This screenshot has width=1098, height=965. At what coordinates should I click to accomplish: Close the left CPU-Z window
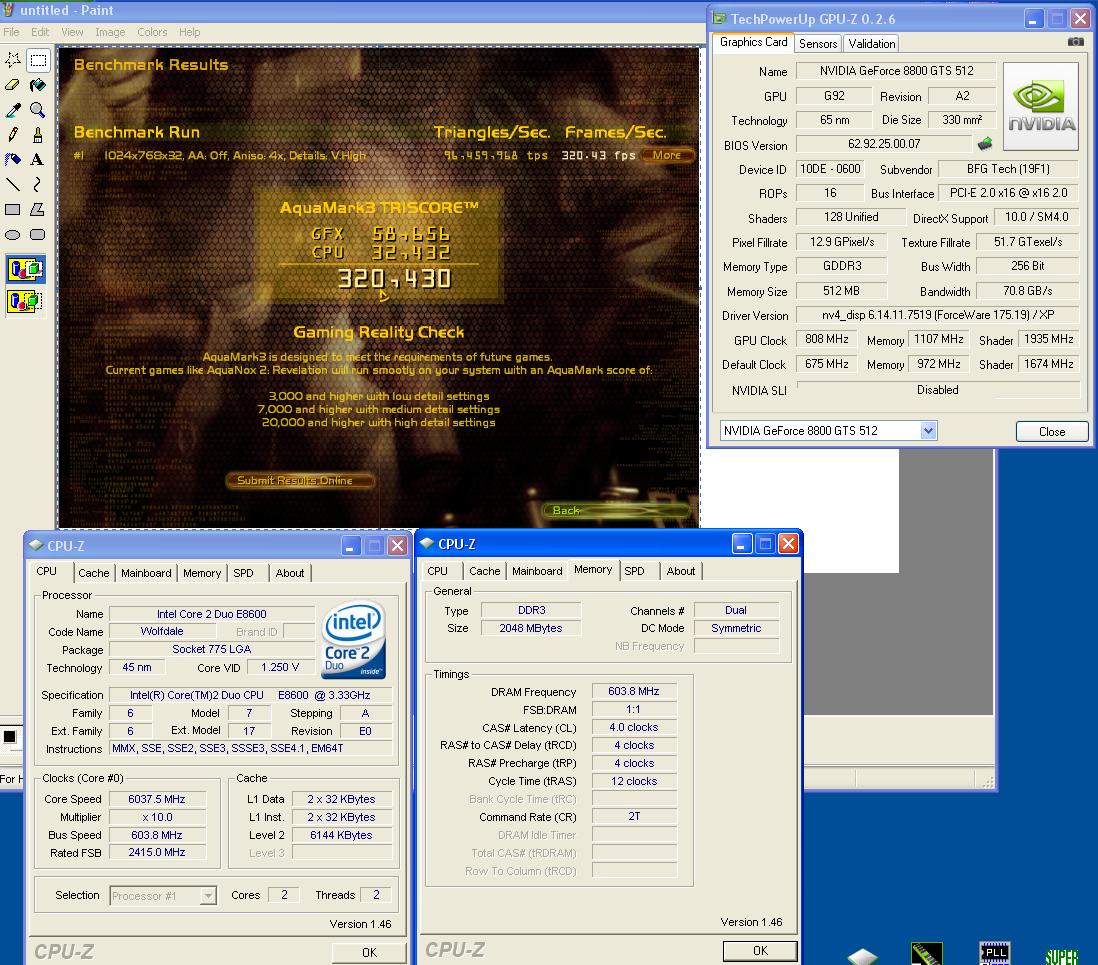(x=397, y=546)
